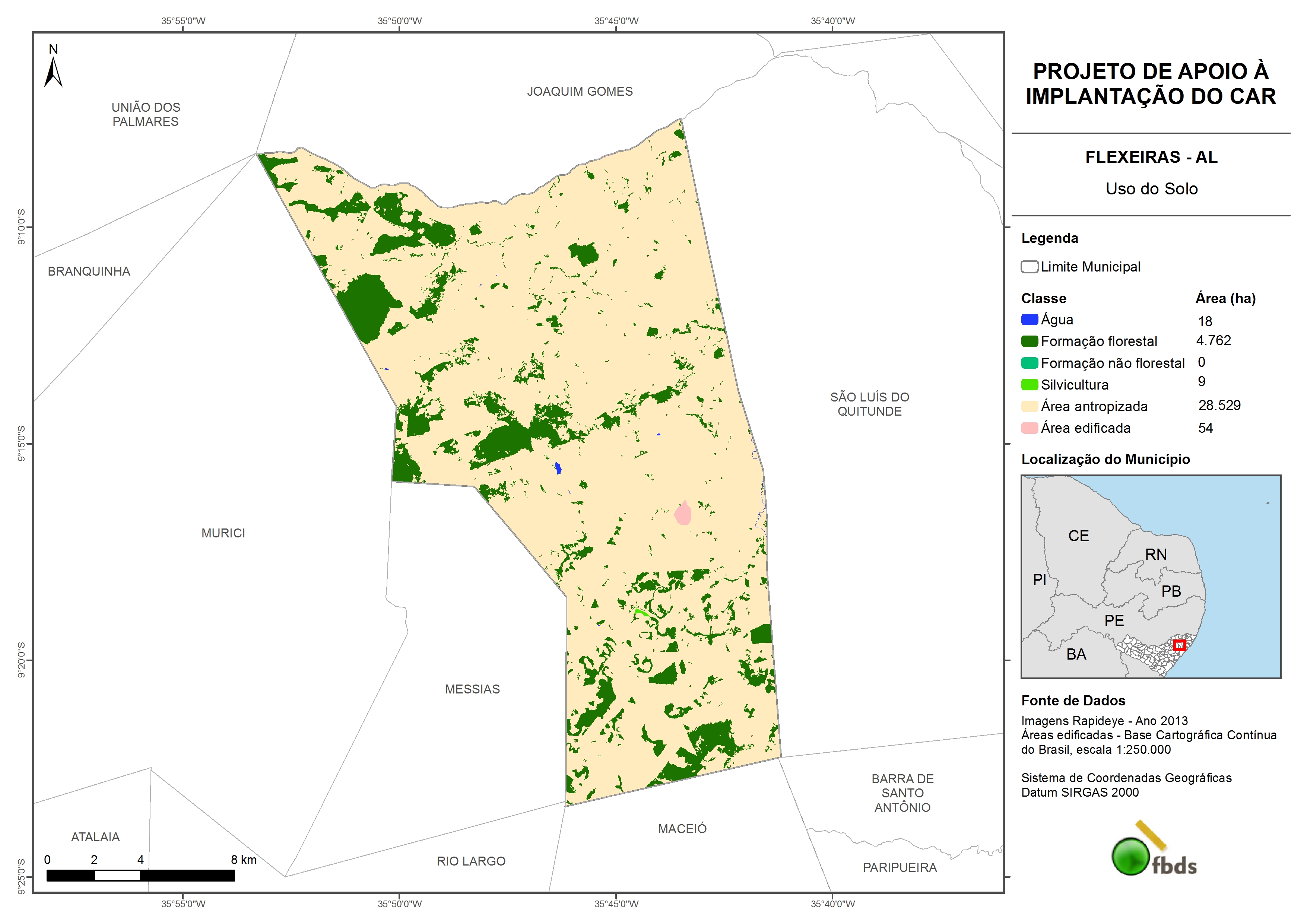Image resolution: width=1307 pixels, height=924 pixels.
Task: Click the SÃO LUÍS DO QUITUNDE label
Action: click(x=869, y=404)
